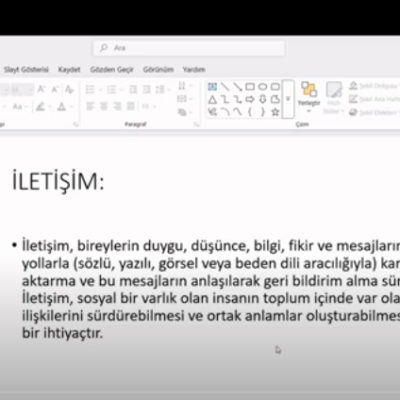Open the Yardım tab
Screen dimensions: 400x400
click(194, 70)
